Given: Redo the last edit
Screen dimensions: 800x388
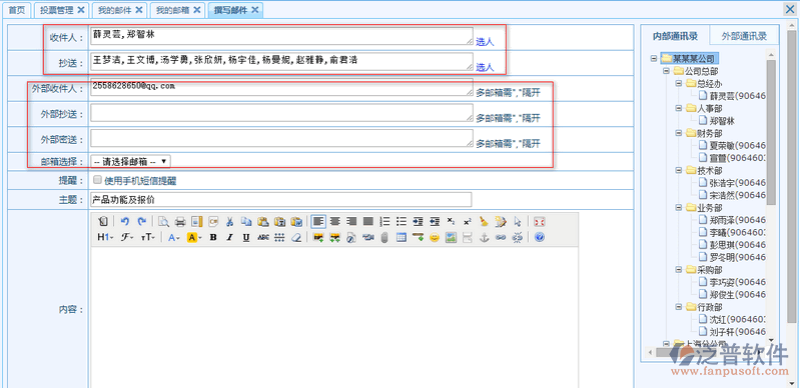Looking at the screenshot, I should [142, 221].
